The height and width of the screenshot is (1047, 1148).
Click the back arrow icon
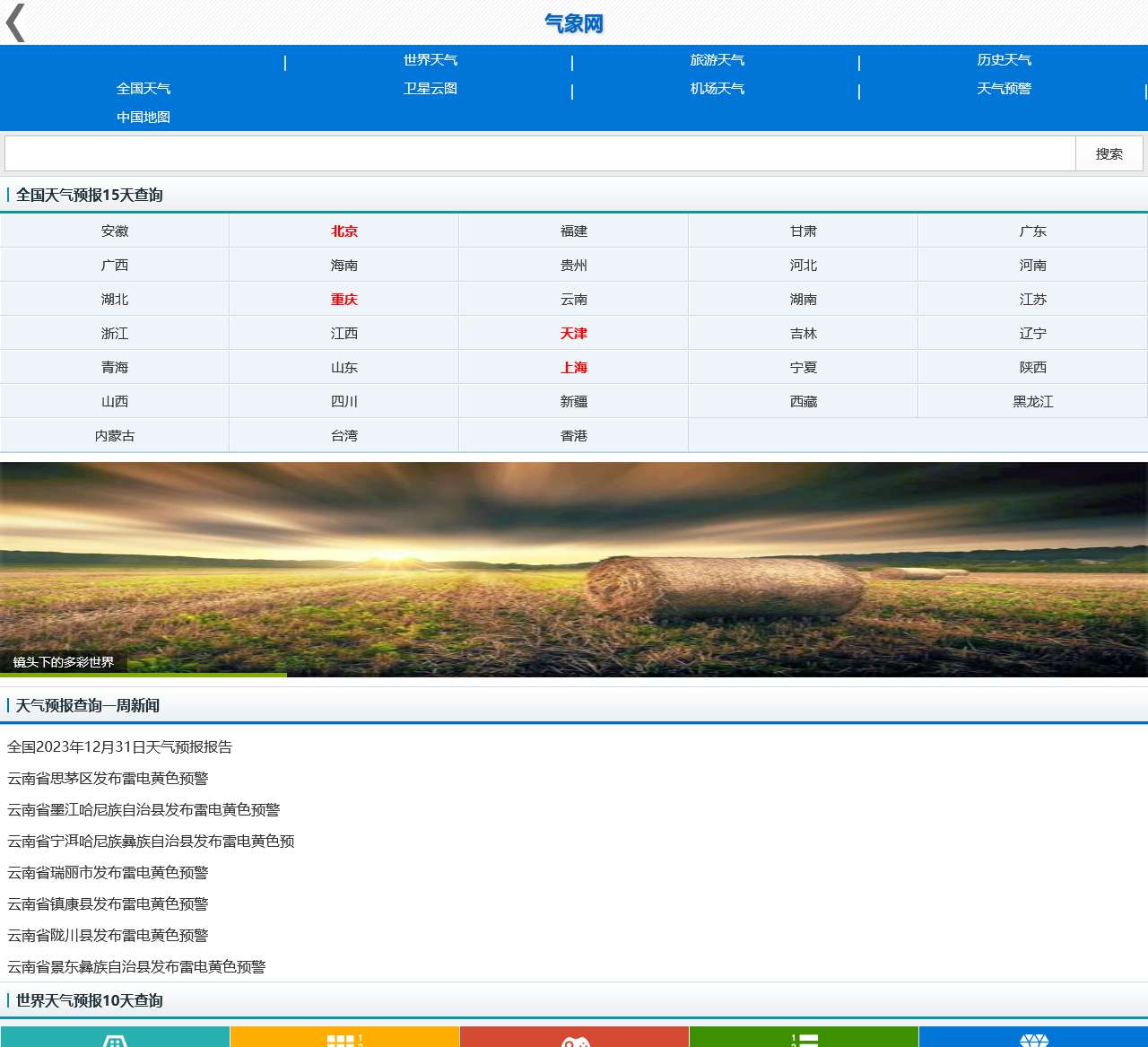click(16, 23)
